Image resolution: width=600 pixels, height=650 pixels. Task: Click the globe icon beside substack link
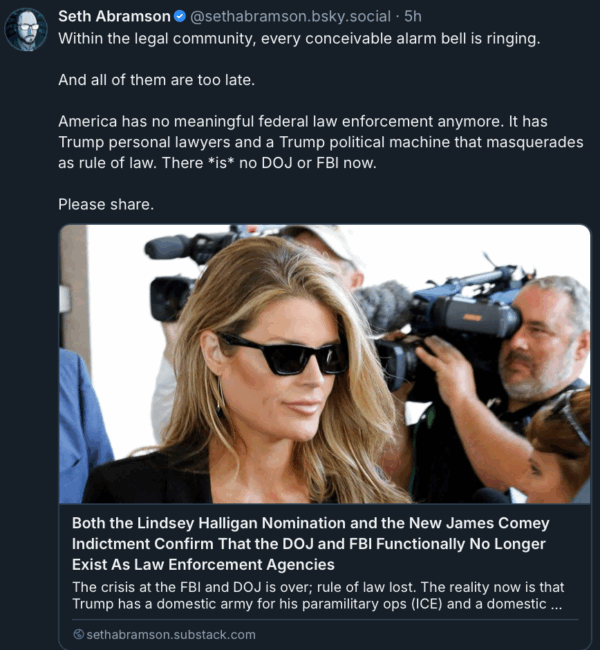pyautogui.click(x=78, y=634)
